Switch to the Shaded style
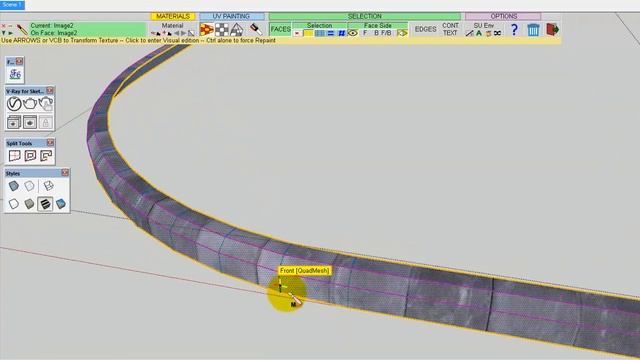640x360 pixels. point(29,204)
